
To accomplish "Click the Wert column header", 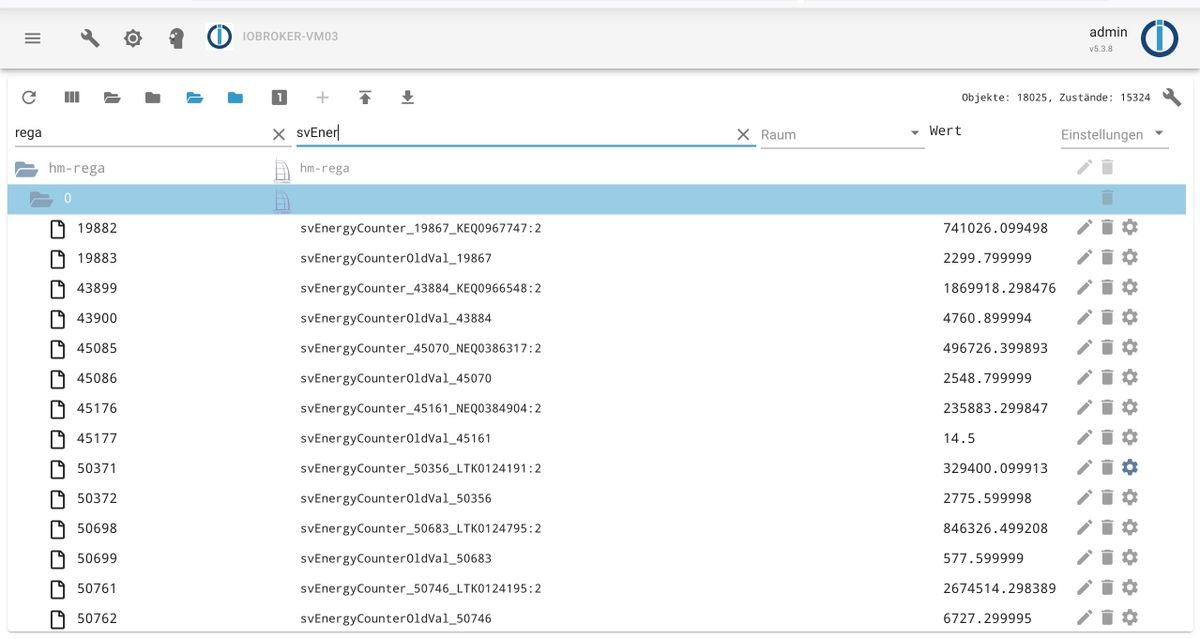I will pos(945,131).
